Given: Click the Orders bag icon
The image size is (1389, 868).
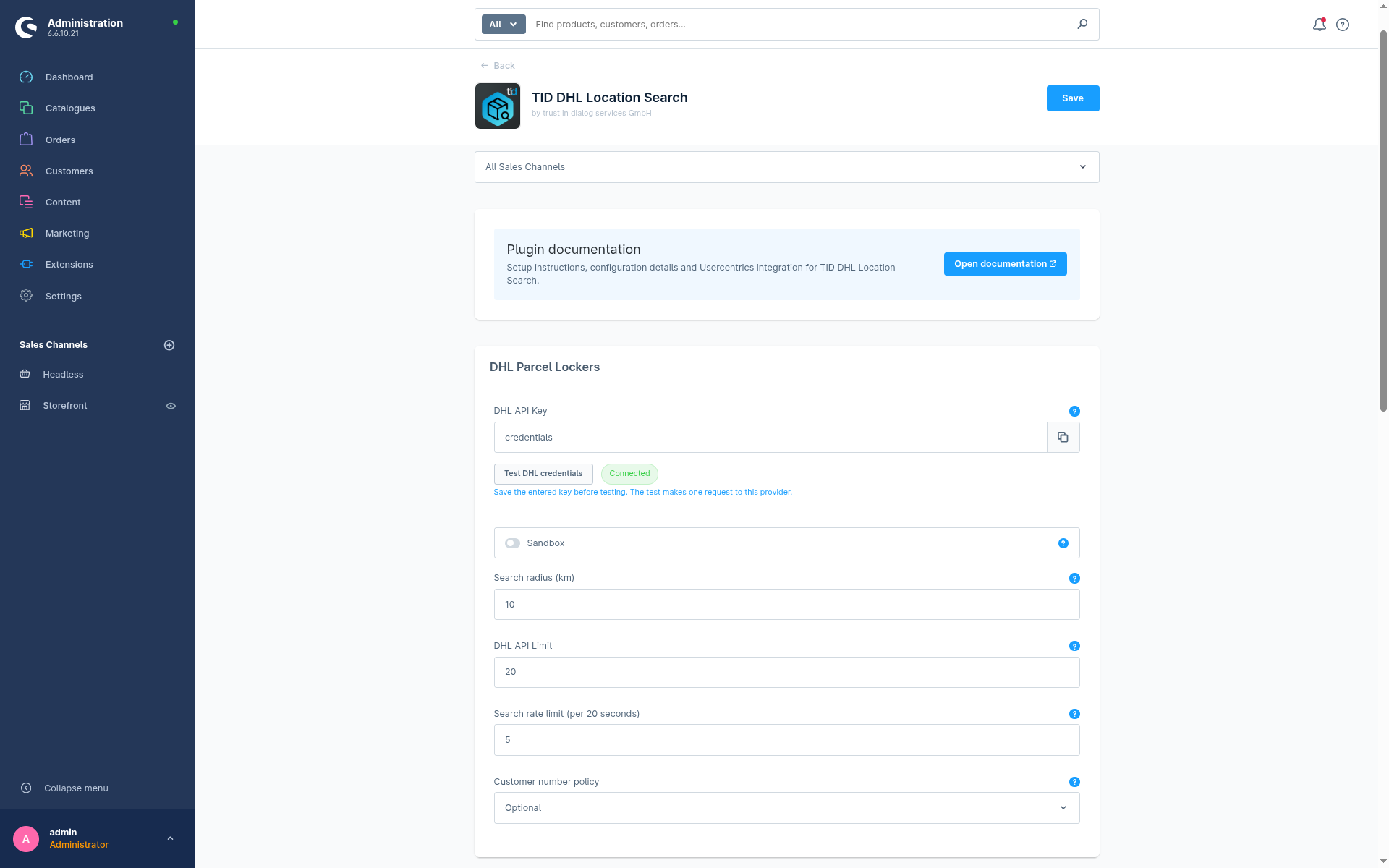Looking at the screenshot, I should click(x=26, y=140).
